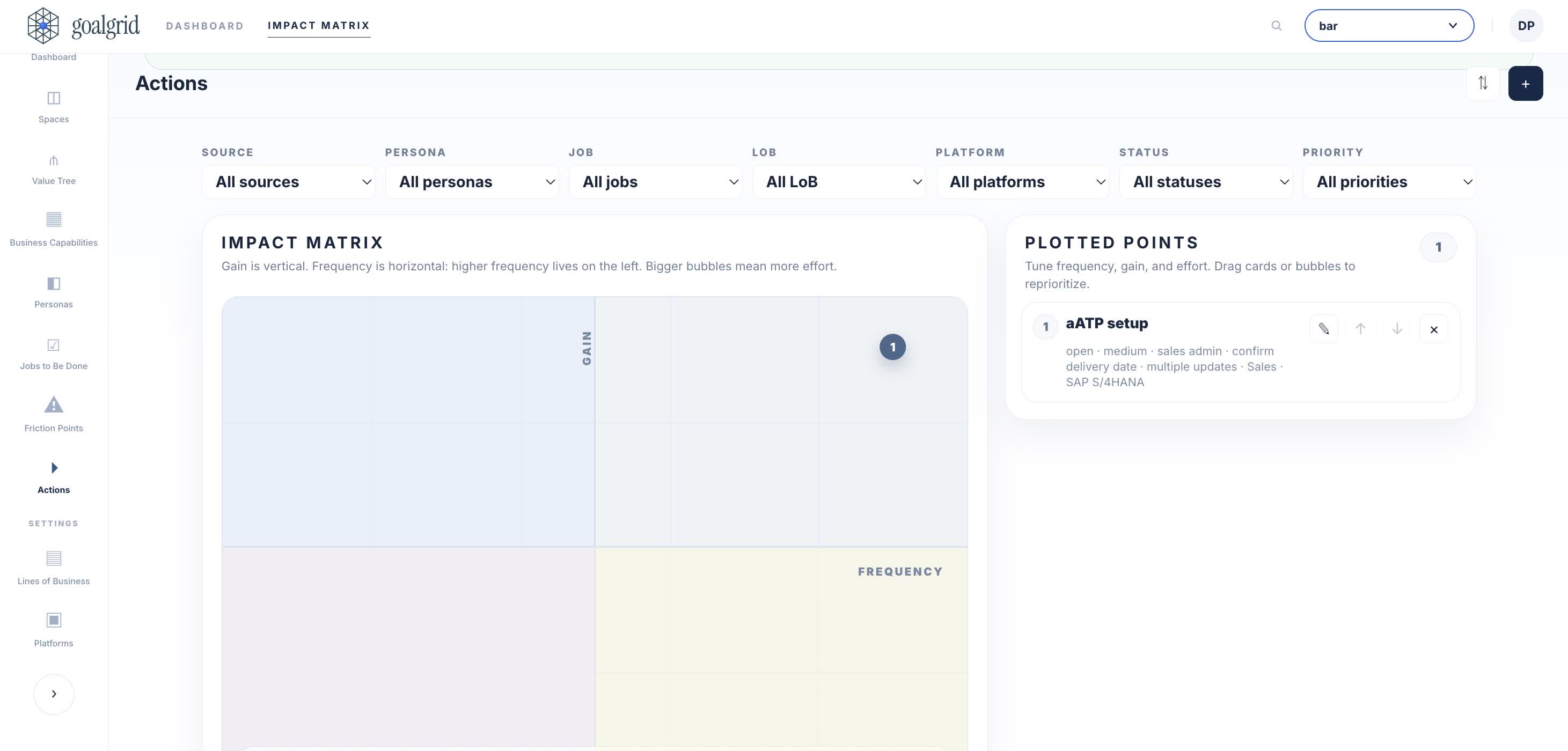Viewport: 1568px width, 751px height.
Task: Switch to the Dashboard top tab
Action: 204,26
